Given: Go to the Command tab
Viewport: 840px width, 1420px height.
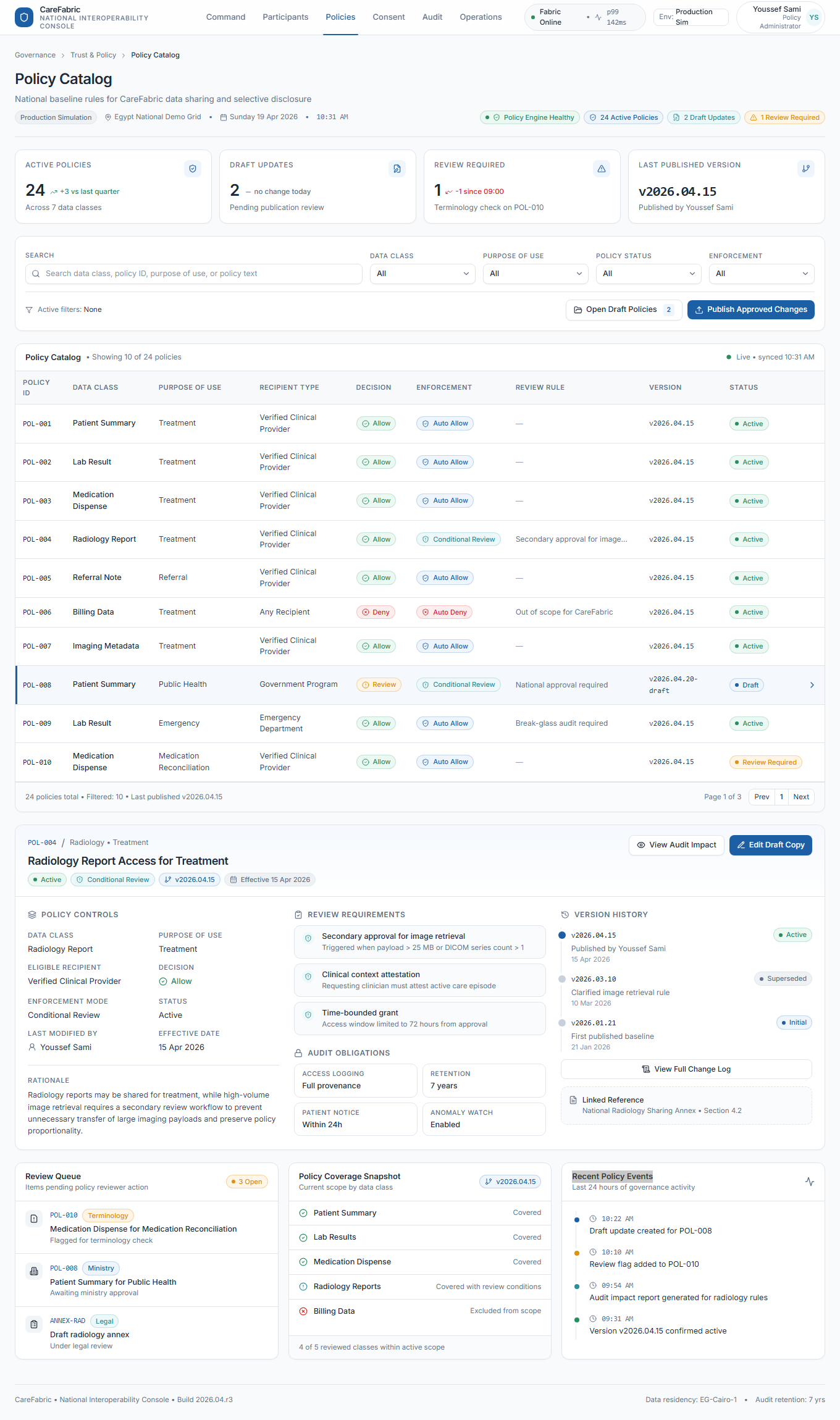Looking at the screenshot, I should 225,17.
